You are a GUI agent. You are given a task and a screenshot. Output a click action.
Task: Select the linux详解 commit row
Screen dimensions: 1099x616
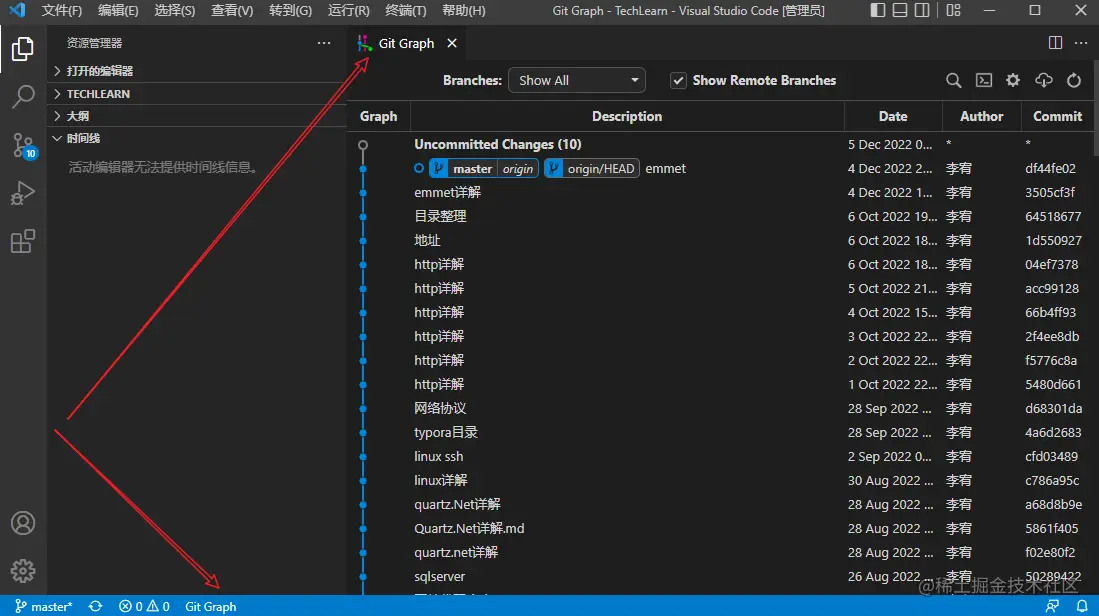click(722, 480)
